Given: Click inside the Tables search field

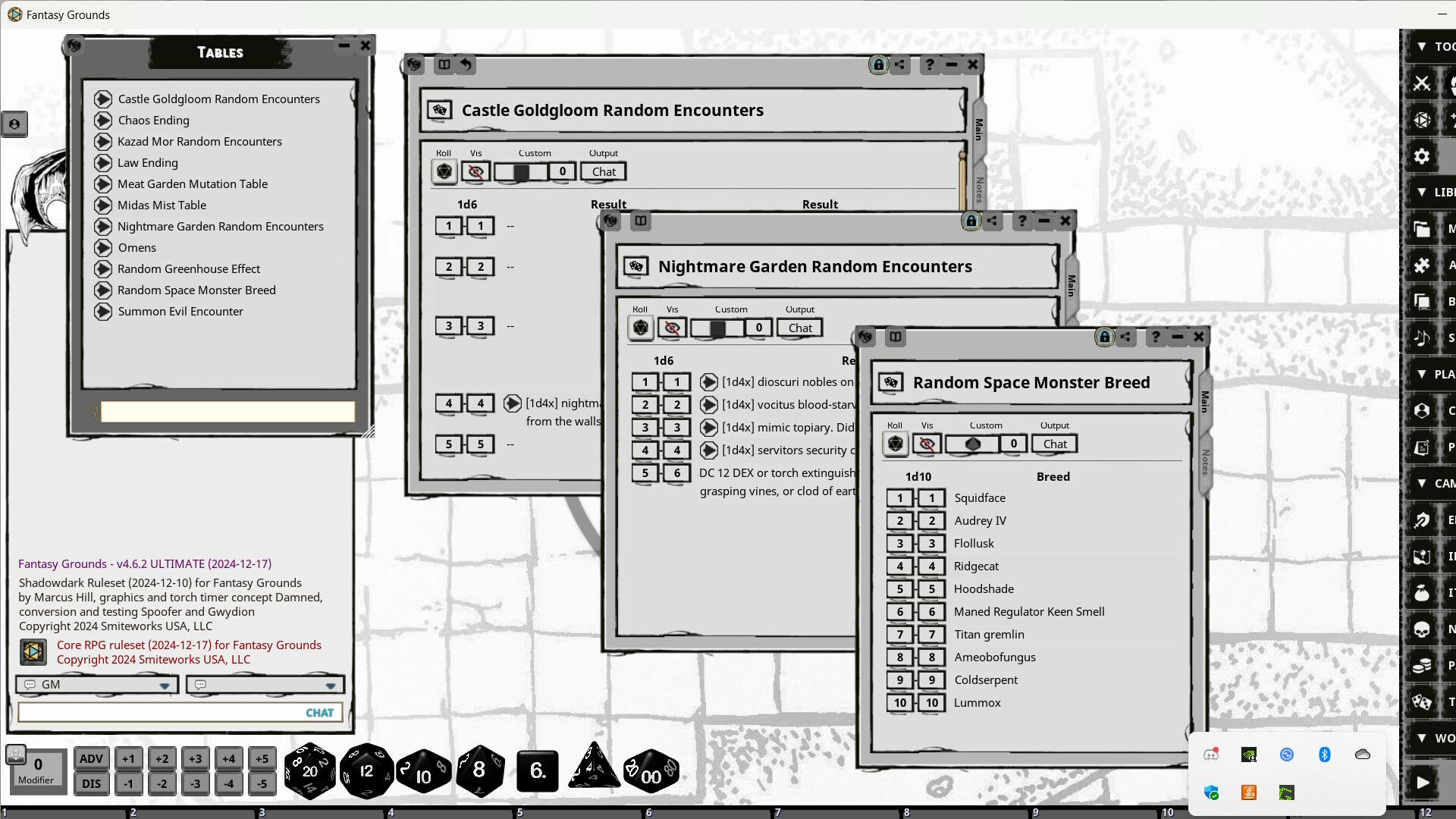Looking at the screenshot, I should (226, 412).
